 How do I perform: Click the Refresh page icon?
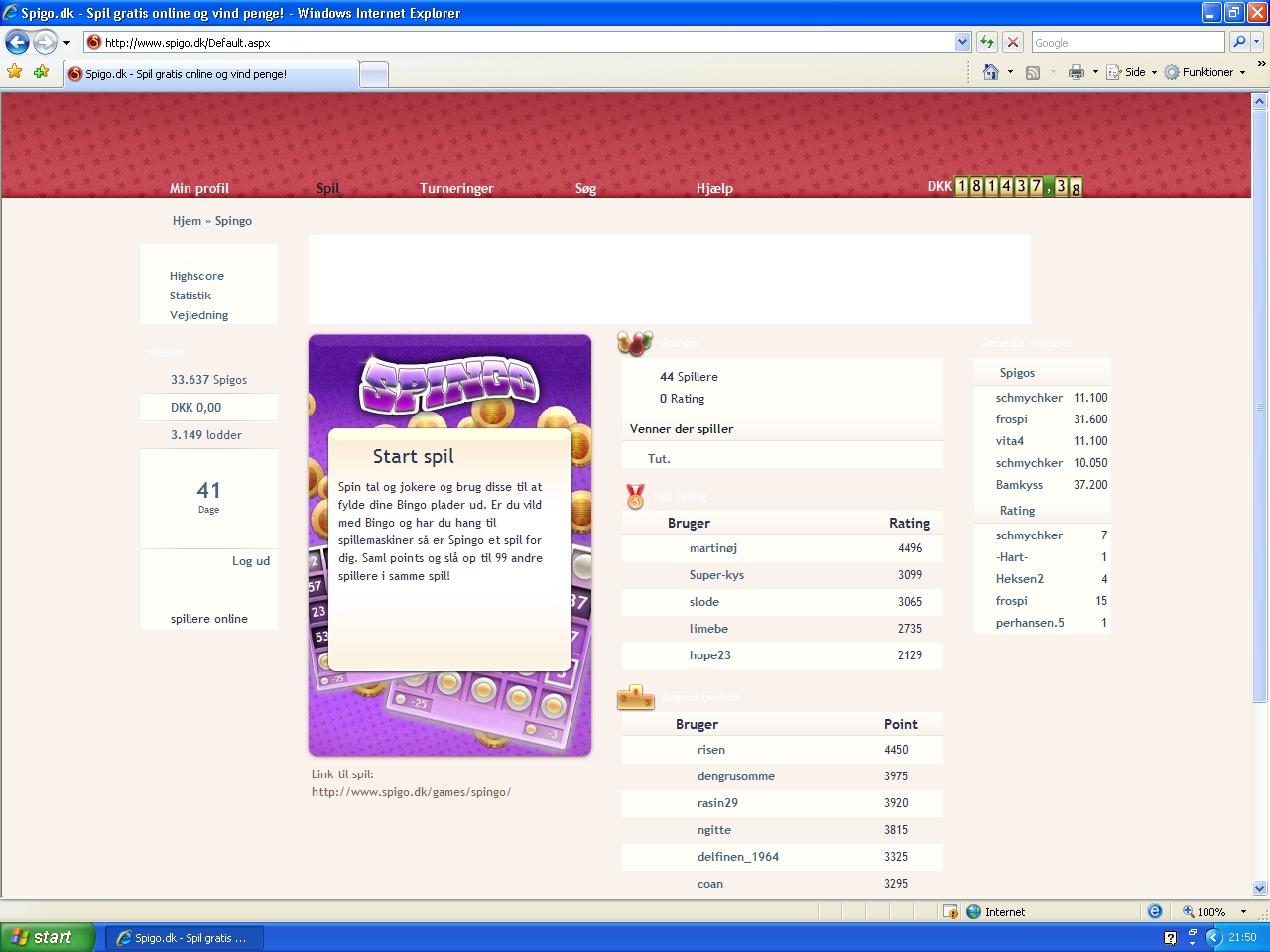(x=987, y=42)
